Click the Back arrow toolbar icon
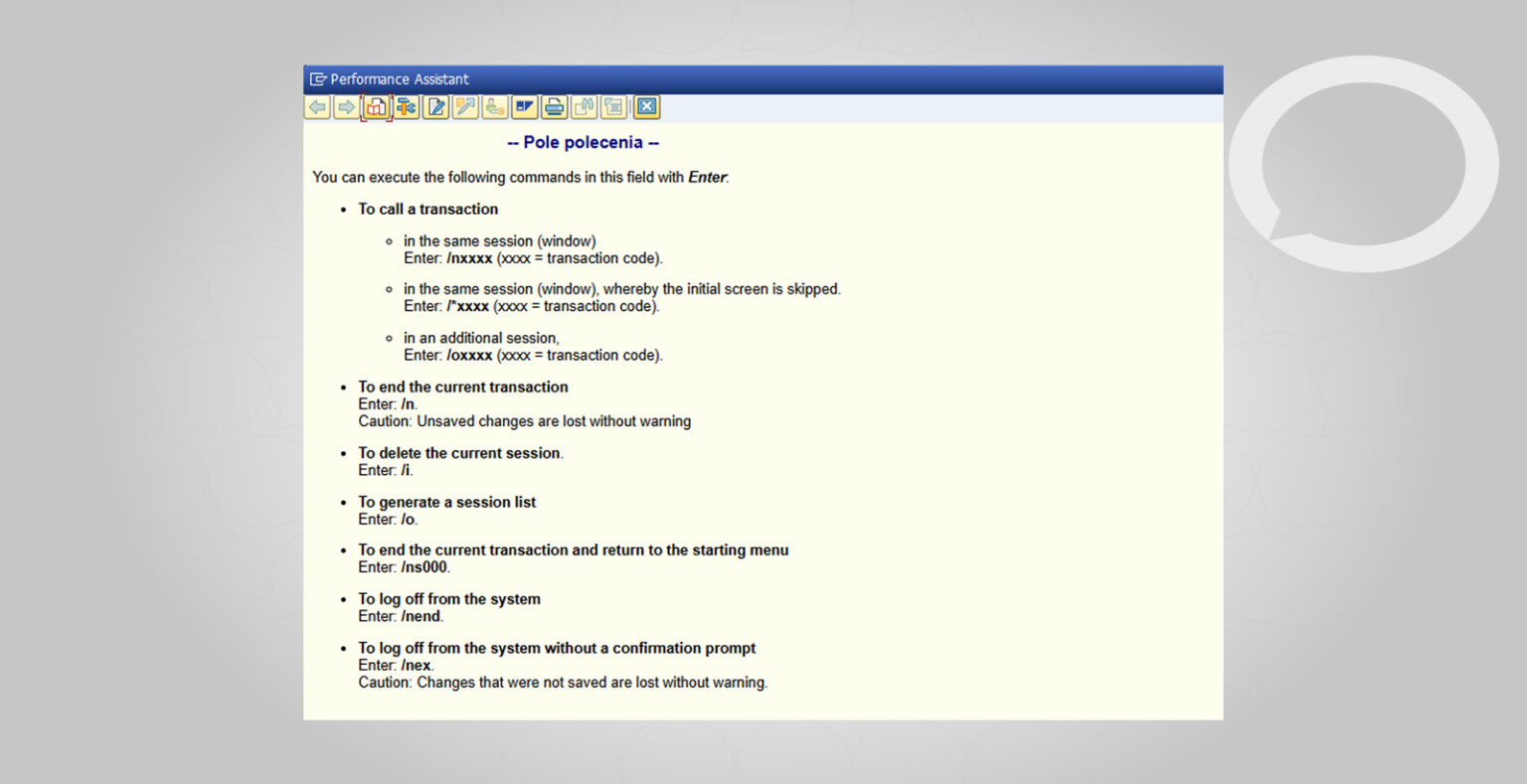Image resolution: width=1527 pixels, height=784 pixels. (317, 107)
